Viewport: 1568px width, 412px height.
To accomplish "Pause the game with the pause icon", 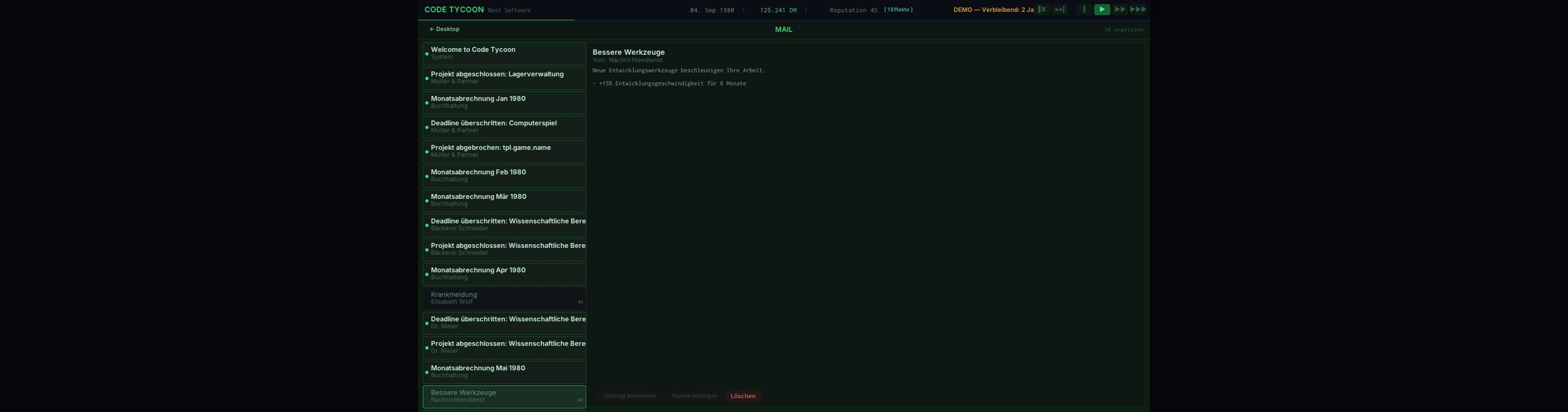I will tap(1083, 10).
